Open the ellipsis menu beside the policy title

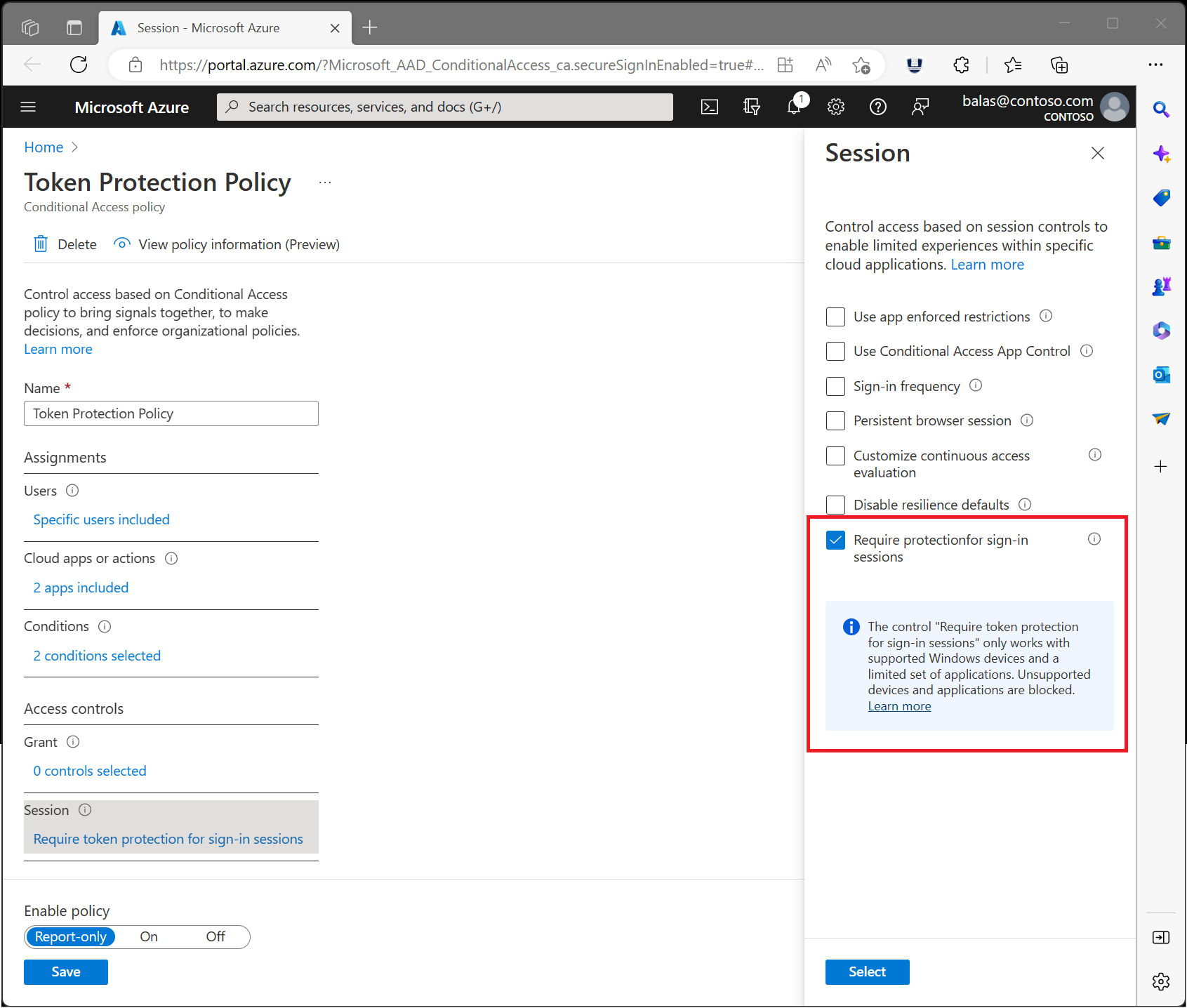pyautogui.click(x=324, y=181)
